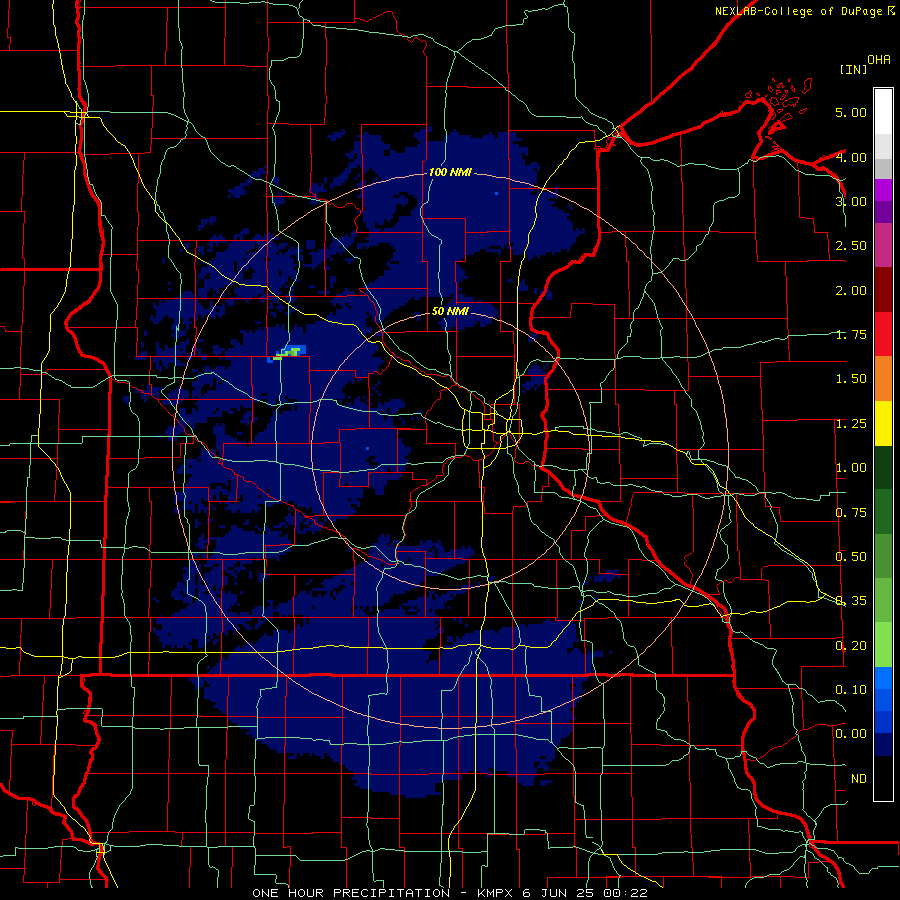Image resolution: width=900 pixels, height=900 pixels.
Task: Click the green-yellow heavy precipitation cell
Action: point(287,352)
